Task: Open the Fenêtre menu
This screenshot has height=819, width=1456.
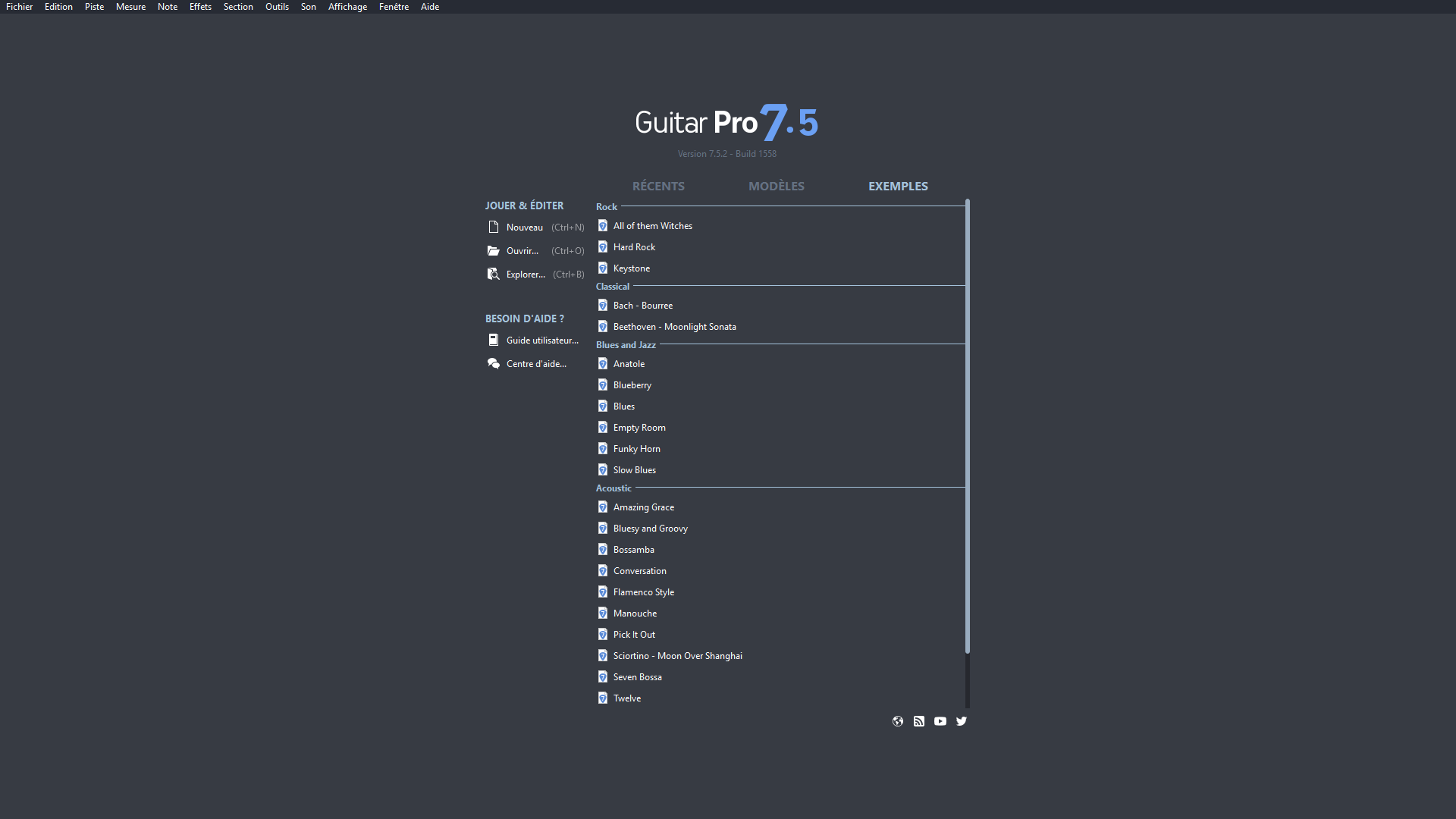Action: tap(394, 7)
